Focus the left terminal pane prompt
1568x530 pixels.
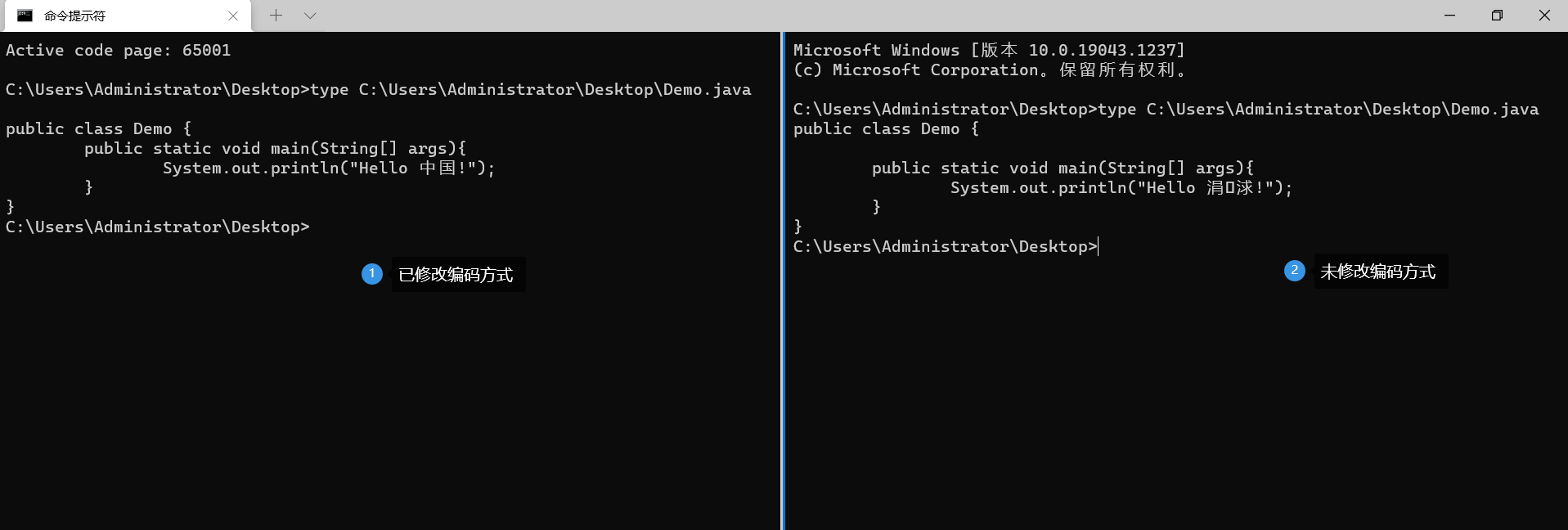158,227
